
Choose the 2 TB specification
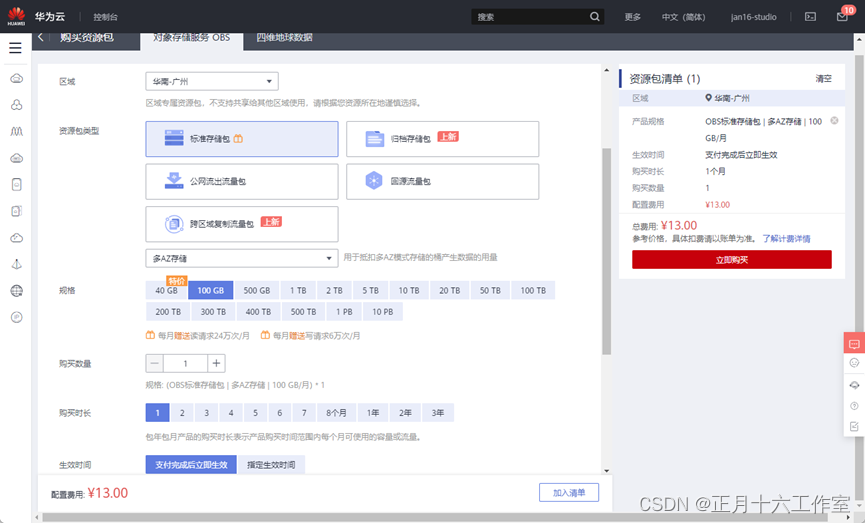[x=334, y=290]
